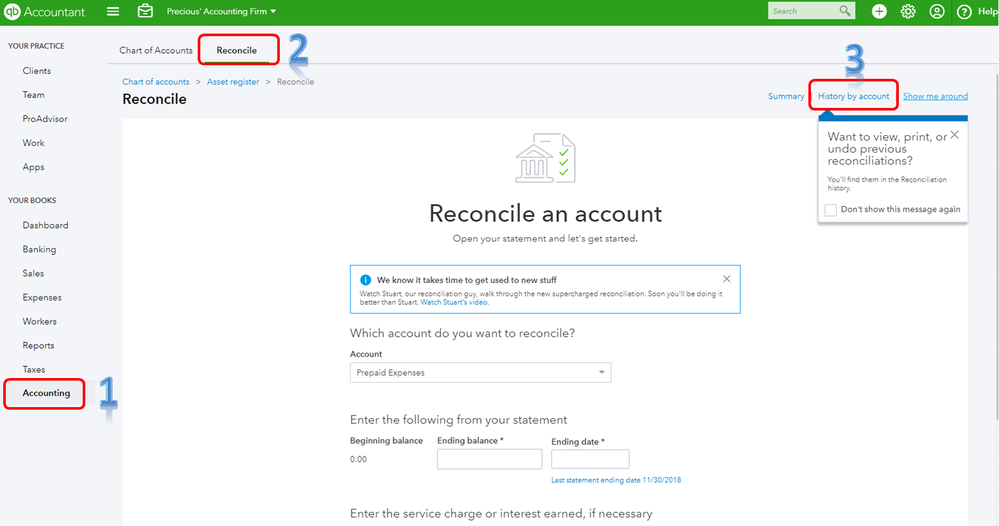
Task: Select Accounting in the sidebar
Action: pyautogui.click(x=46, y=394)
